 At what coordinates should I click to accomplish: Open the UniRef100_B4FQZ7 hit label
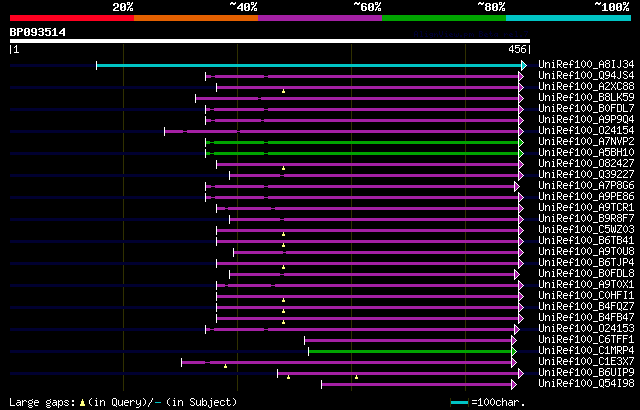pos(586,307)
